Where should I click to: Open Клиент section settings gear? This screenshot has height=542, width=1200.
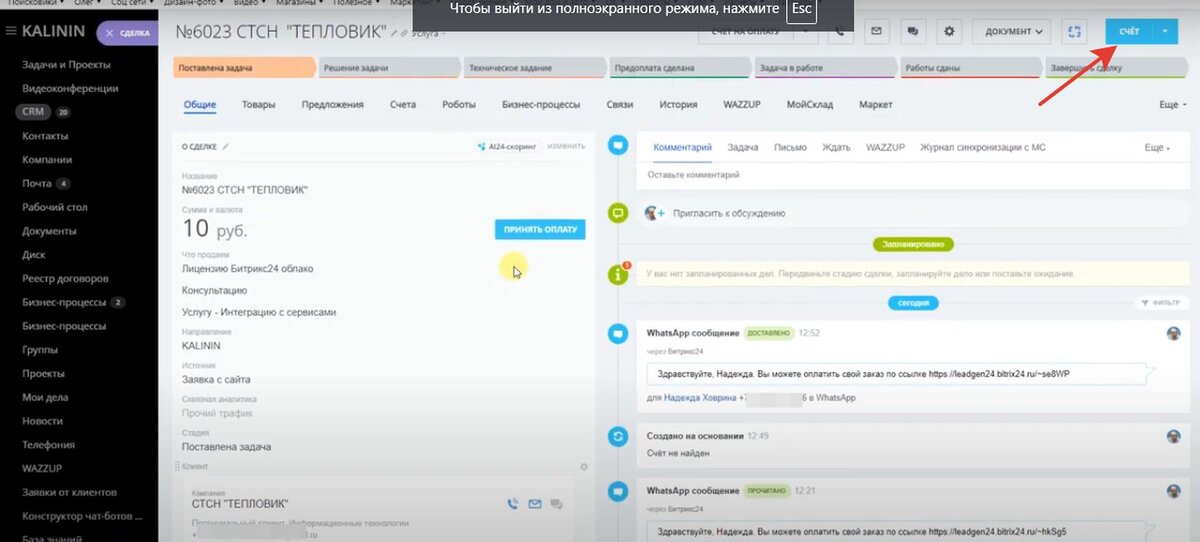[x=584, y=467]
